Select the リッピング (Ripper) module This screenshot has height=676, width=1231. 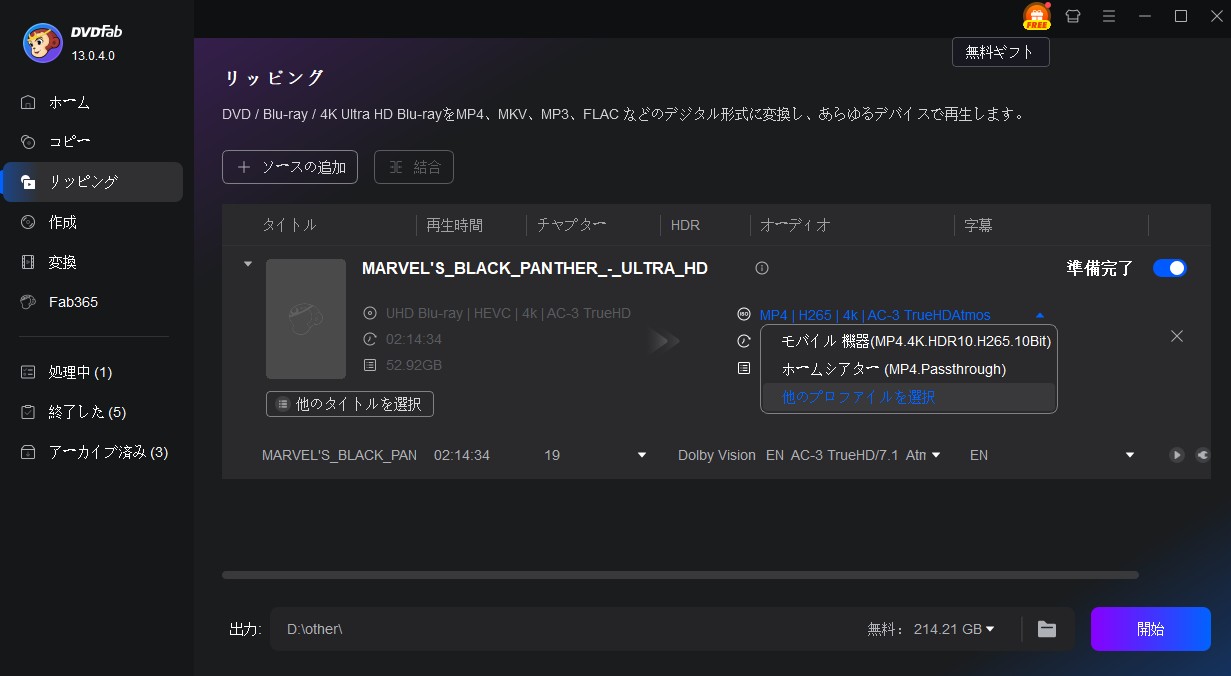pyautogui.click(x=92, y=182)
